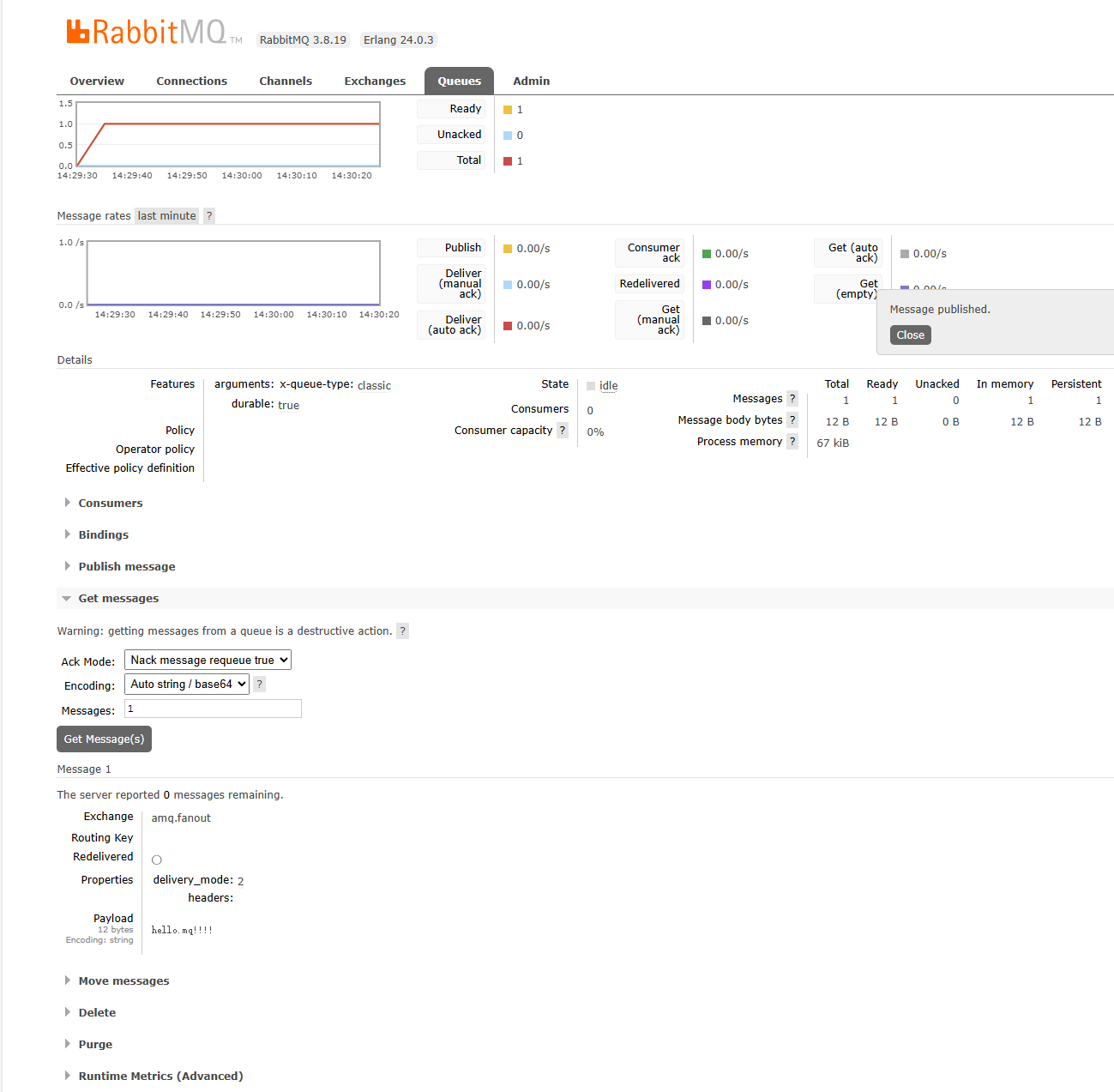The height and width of the screenshot is (1092, 1114).
Task: Open help for Message rates
Action: (209, 216)
